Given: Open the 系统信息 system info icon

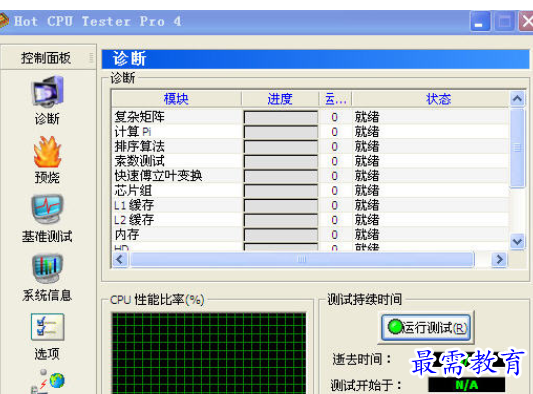Looking at the screenshot, I should tap(47, 269).
